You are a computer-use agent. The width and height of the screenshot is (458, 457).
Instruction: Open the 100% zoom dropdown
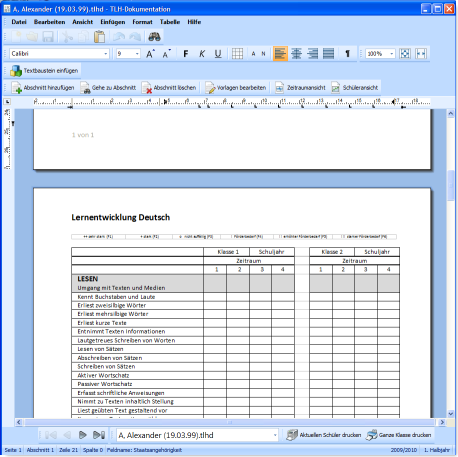click(380, 54)
